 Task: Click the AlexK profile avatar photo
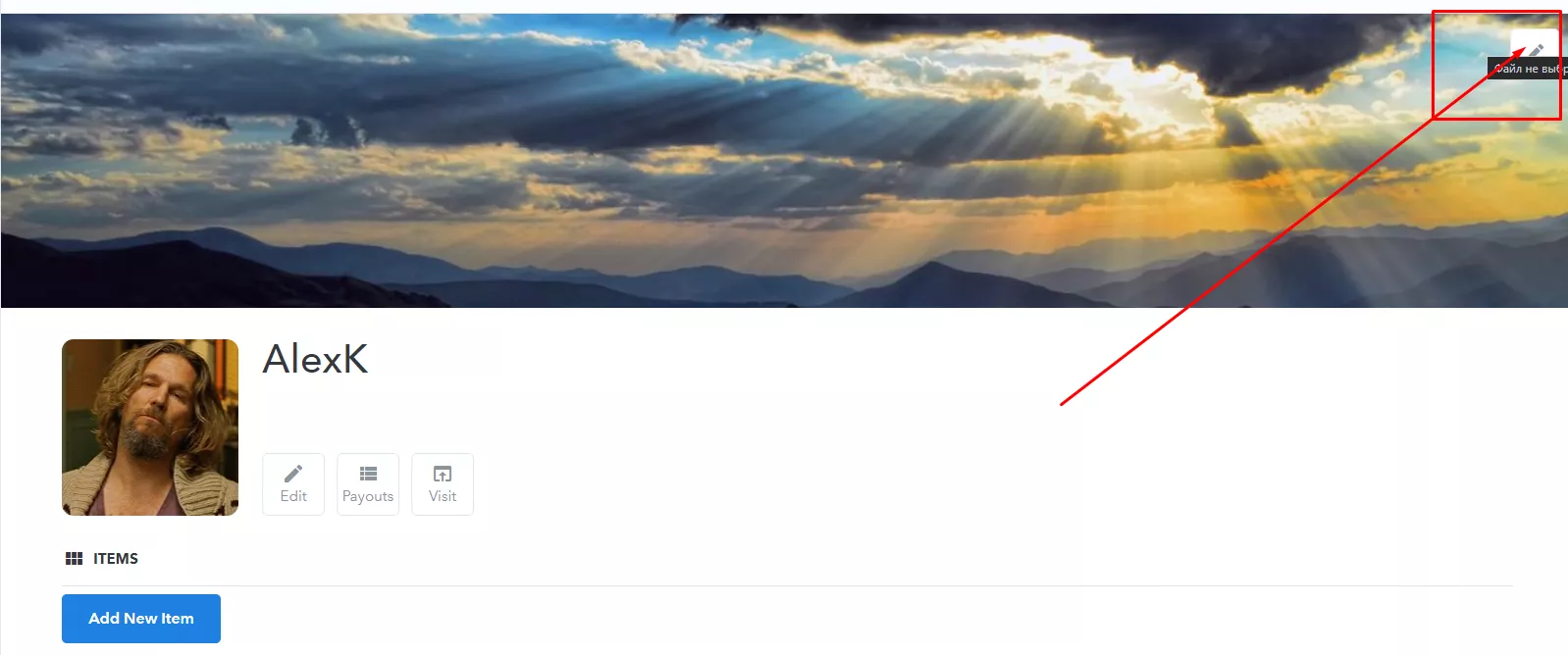click(150, 428)
